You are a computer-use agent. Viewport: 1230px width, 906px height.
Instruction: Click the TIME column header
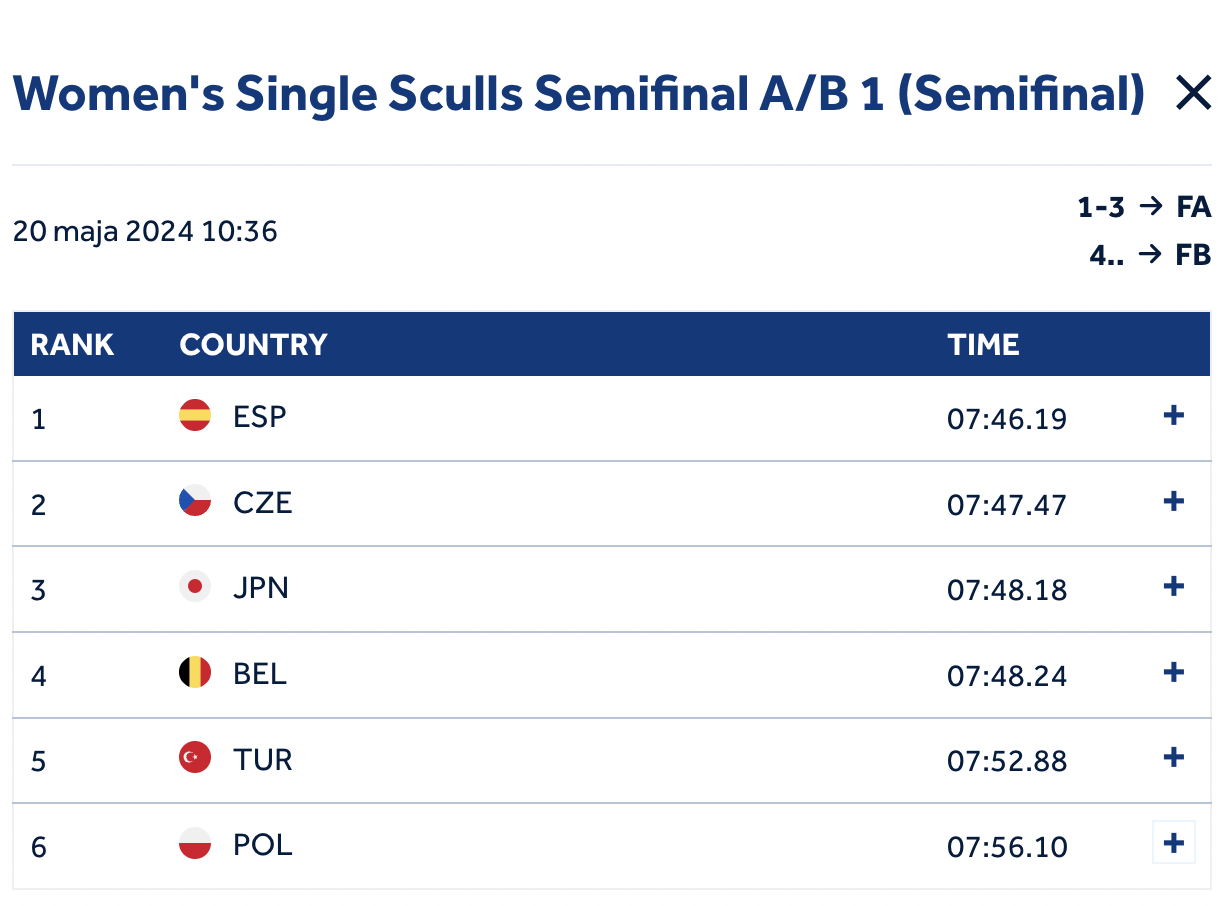tap(983, 345)
